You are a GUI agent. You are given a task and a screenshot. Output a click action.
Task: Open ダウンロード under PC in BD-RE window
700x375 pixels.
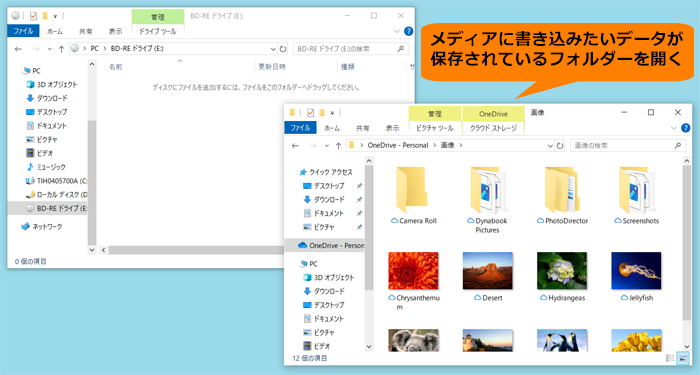tap(47, 98)
